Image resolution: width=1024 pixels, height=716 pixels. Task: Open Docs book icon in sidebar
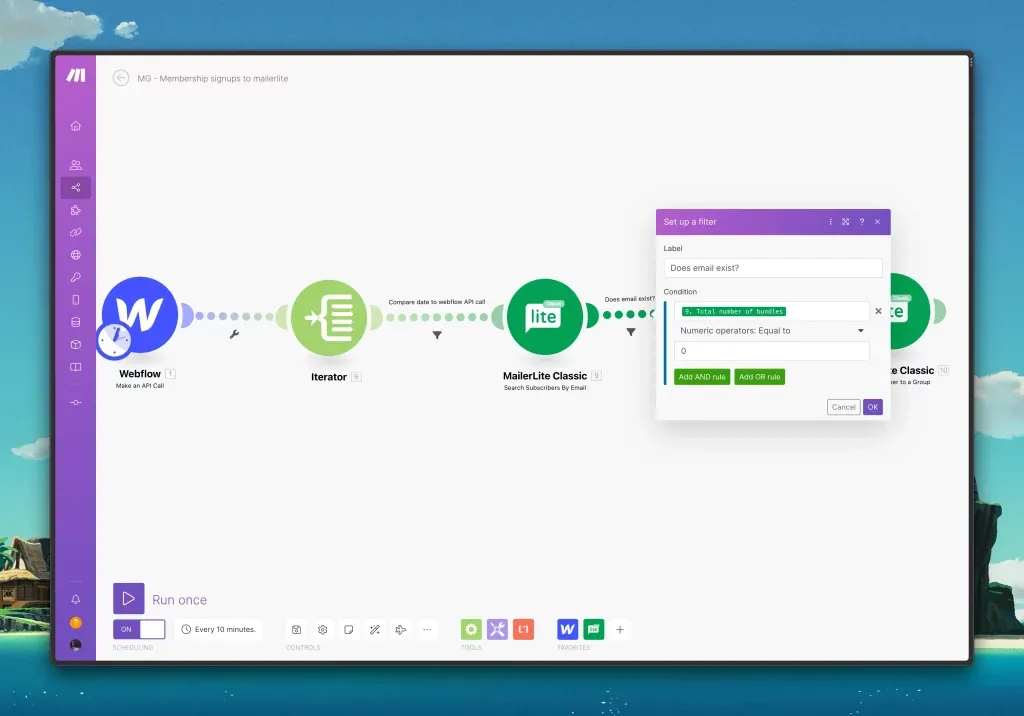76,367
